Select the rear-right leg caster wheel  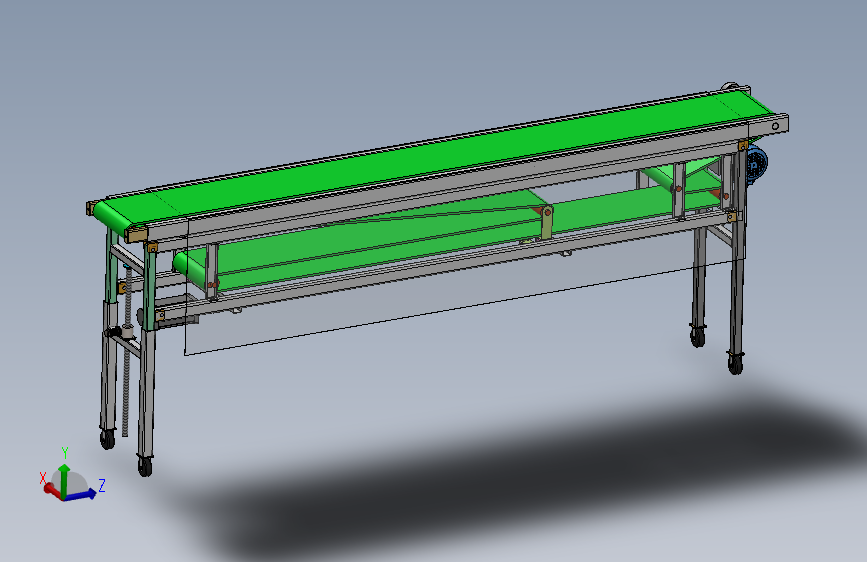click(x=698, y=336)
